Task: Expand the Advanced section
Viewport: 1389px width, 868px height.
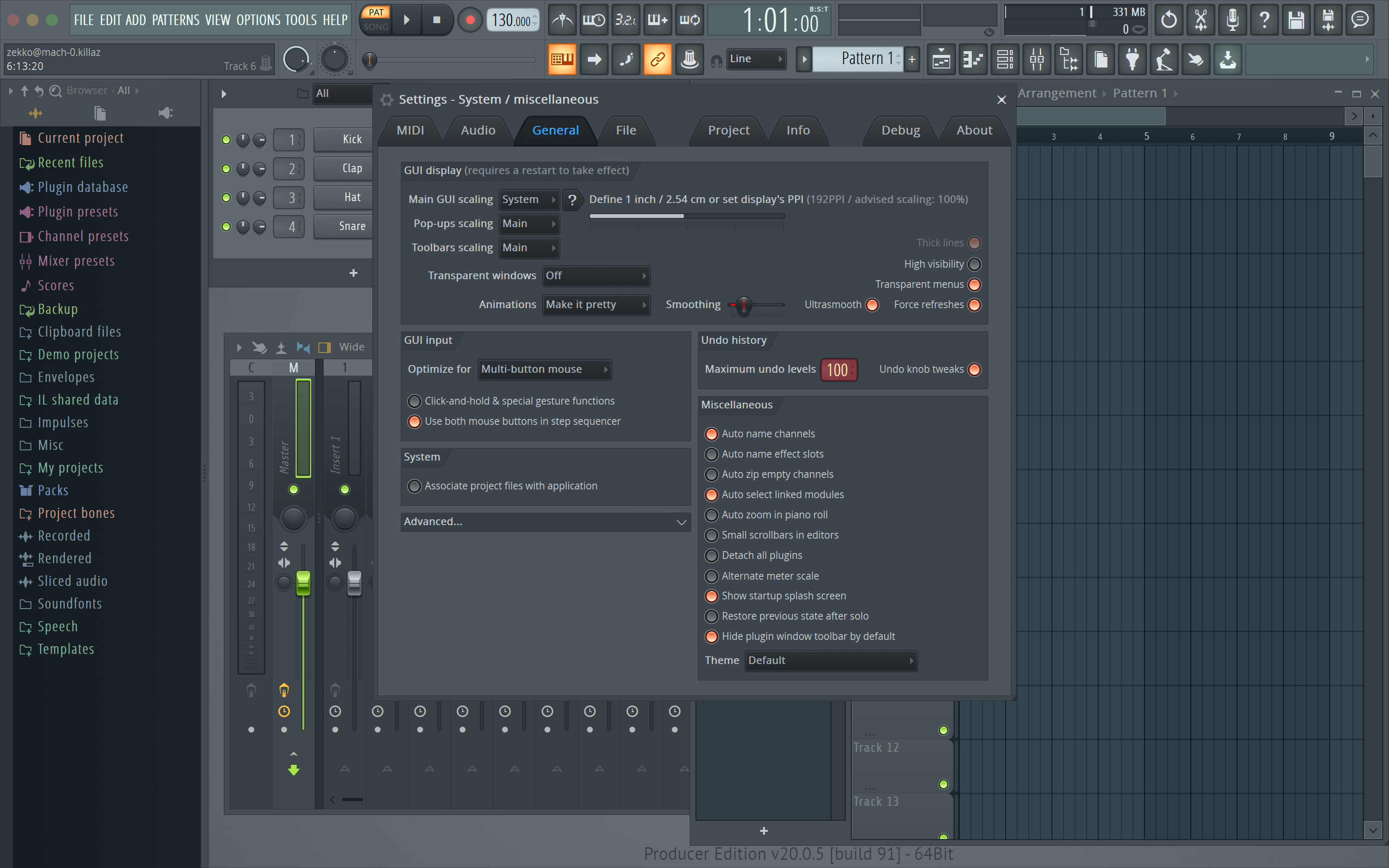Action: (x=545, y=522)
